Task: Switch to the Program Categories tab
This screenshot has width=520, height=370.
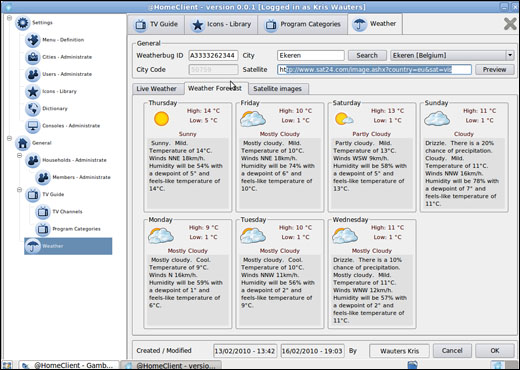Action: click(303, 24)
